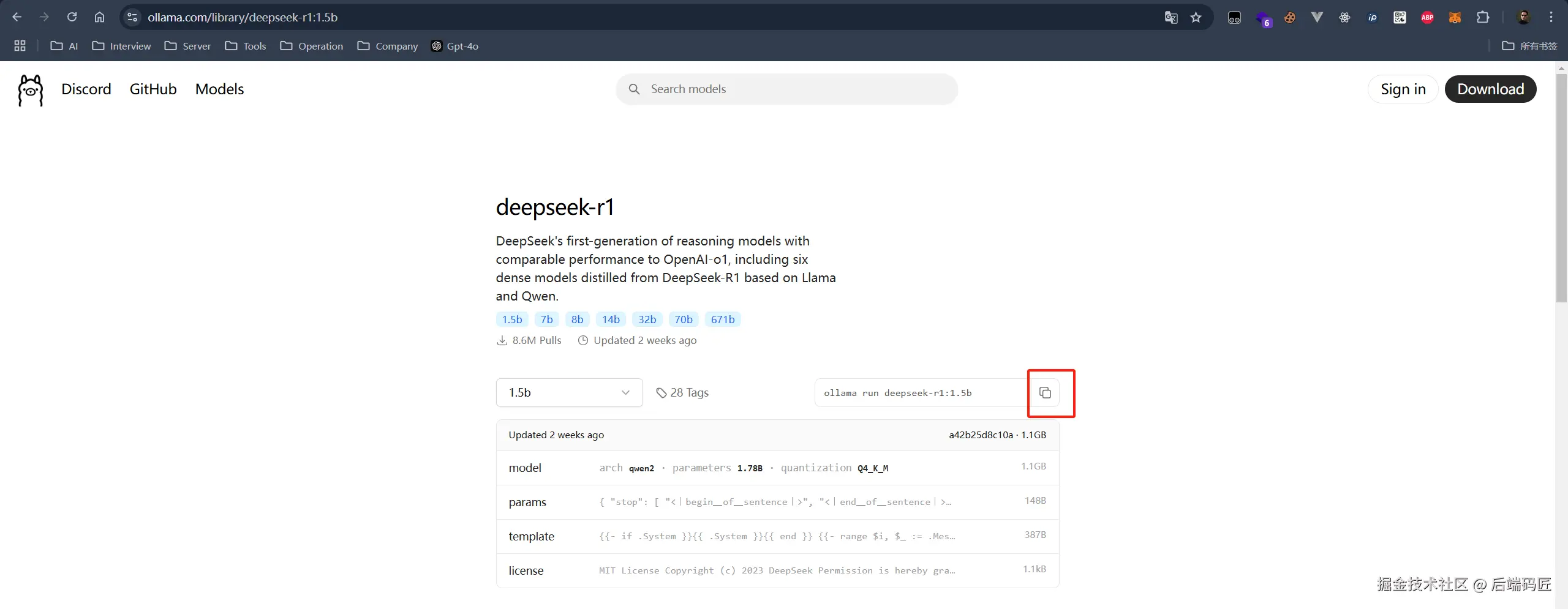Open the Extensions puzzle menu
1568x609 pixels.
point(1483,17)
